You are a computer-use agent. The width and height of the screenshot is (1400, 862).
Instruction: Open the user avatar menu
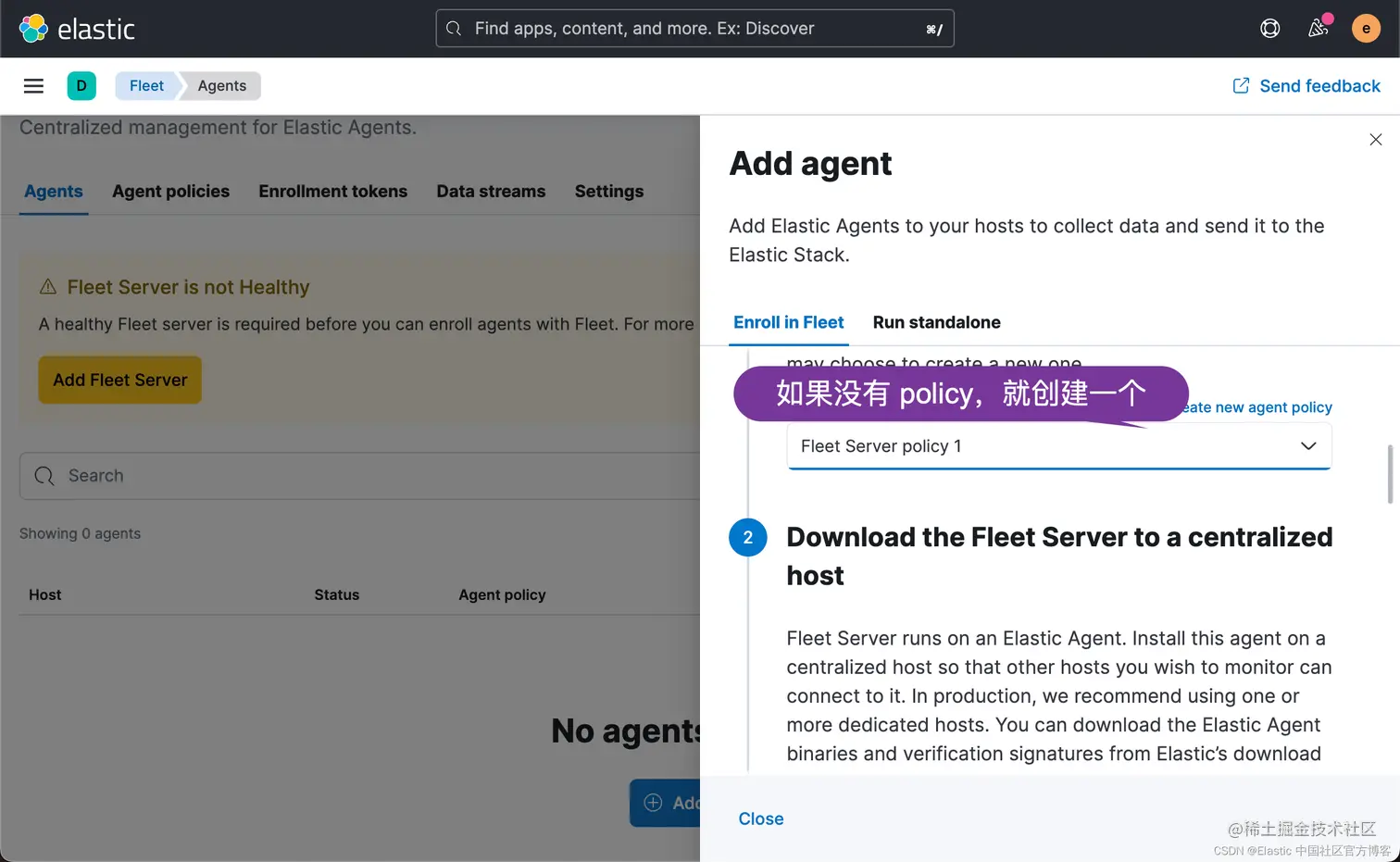(x=1366, y=29)
